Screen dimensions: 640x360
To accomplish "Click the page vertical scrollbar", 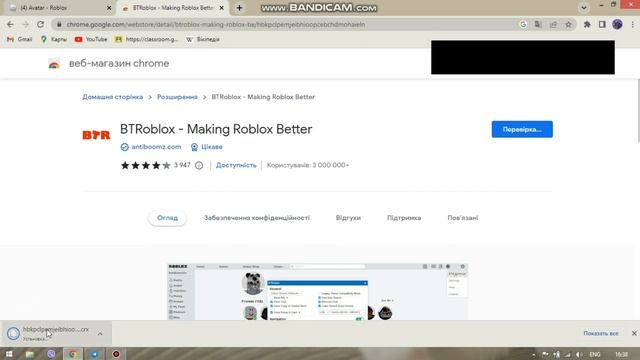I will tap(637, 110).
